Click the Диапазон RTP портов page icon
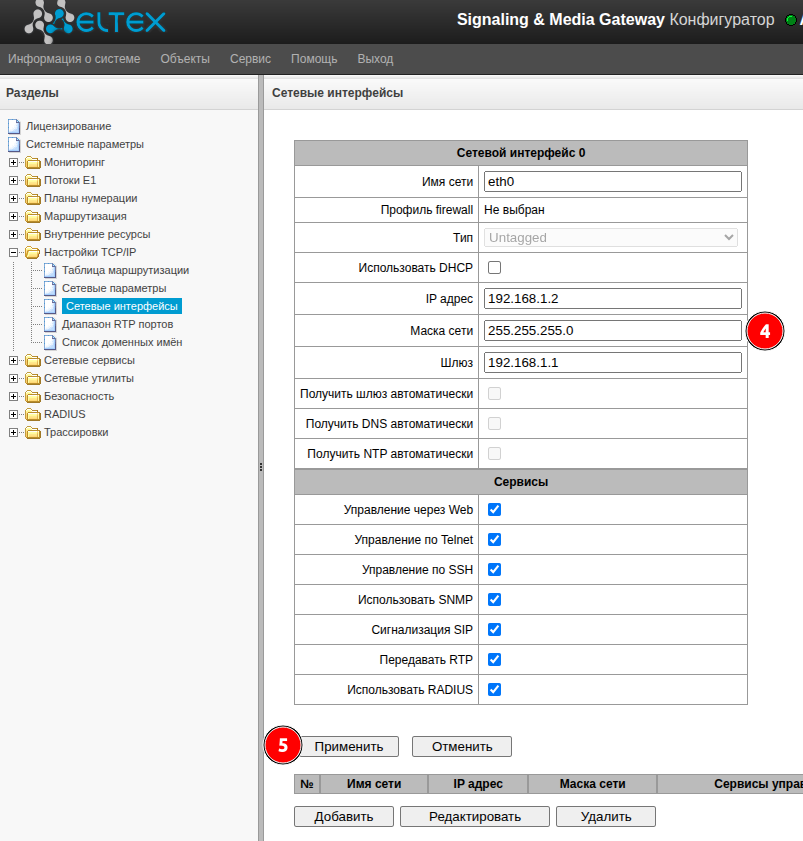 click(51, 324)
